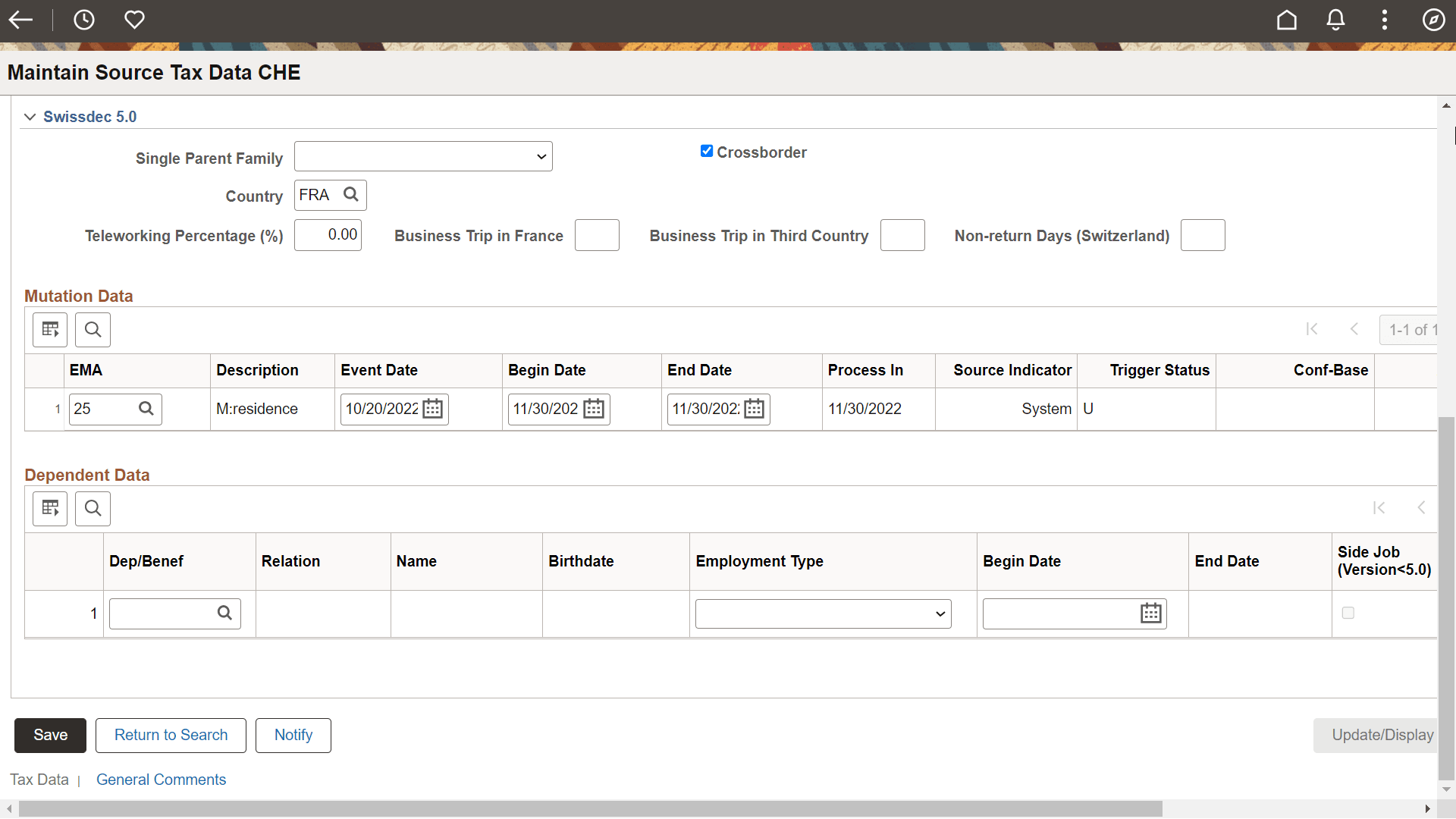Screen dimensions: 1456x819
Task: Click Teleworking Percentage input field
Action: tap(328, 235)
